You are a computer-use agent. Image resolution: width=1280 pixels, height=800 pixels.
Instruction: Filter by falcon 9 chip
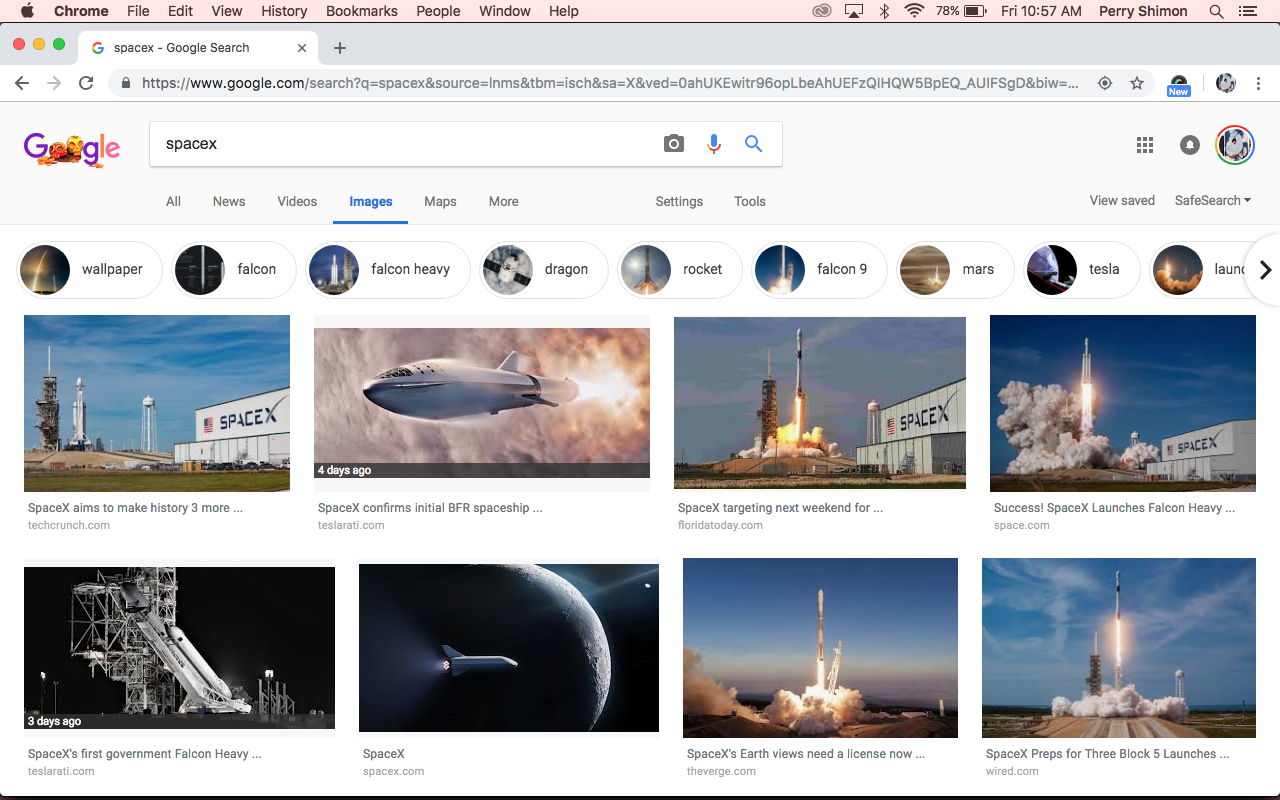[x=819, y=270]
